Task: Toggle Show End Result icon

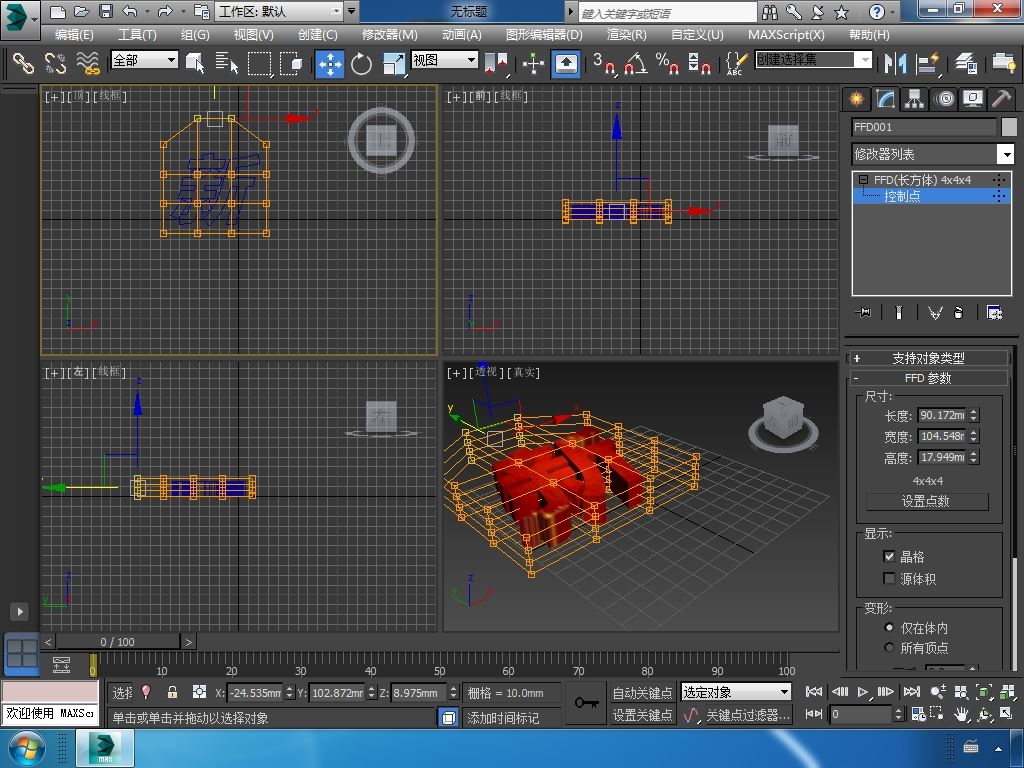Action: pos(899,313)
